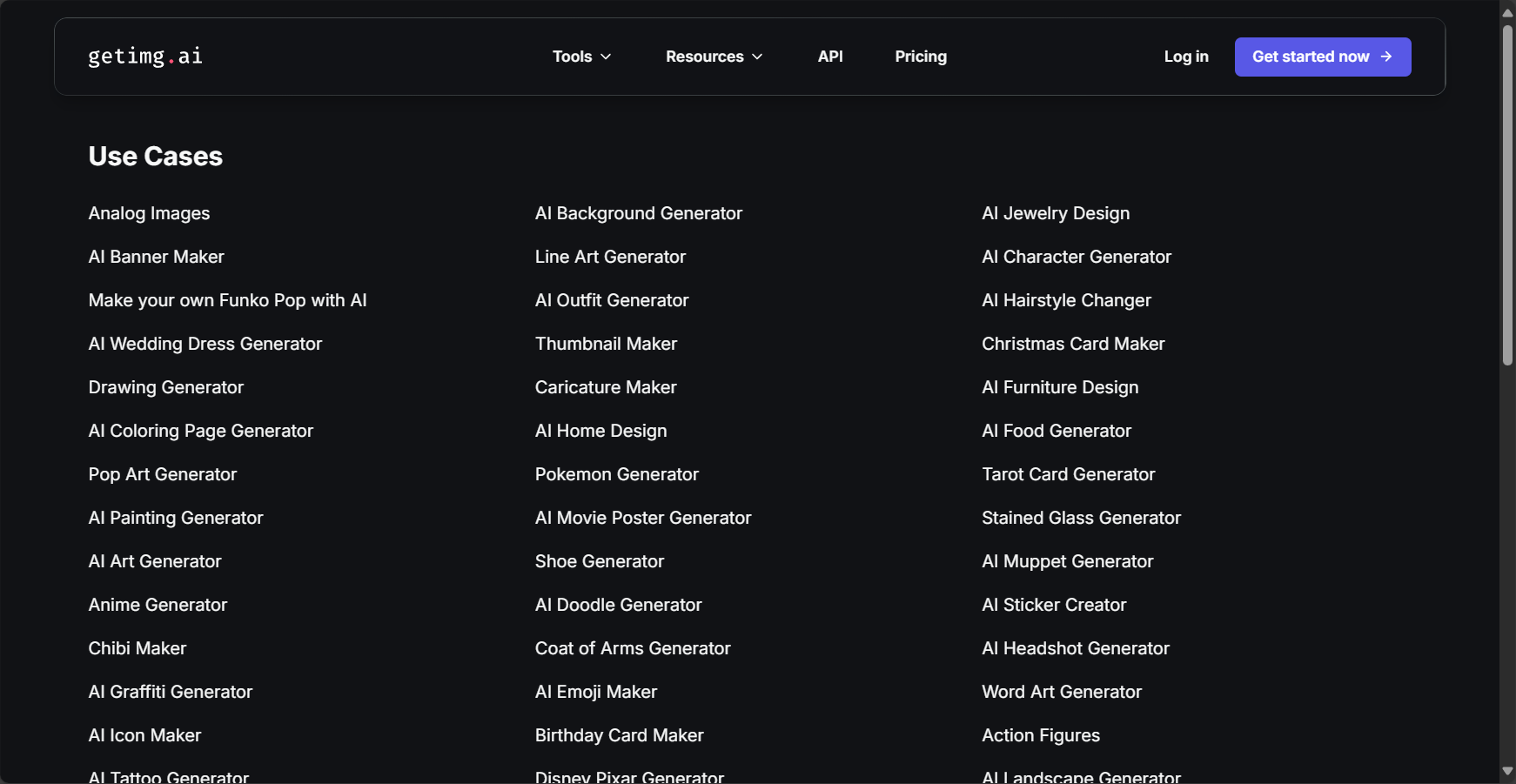Open Chibi Maker link

(x=138, y=648)
